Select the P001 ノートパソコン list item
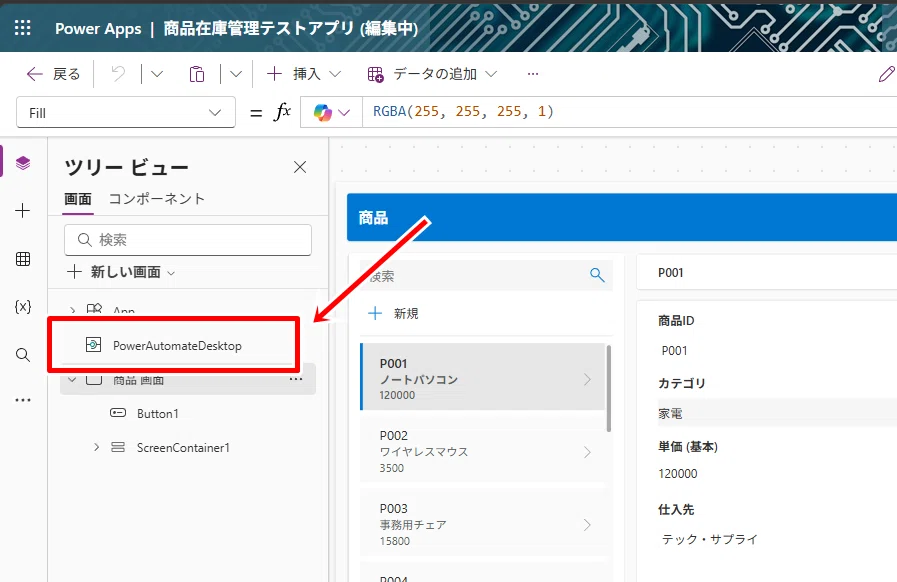 [x=483, y=377]
